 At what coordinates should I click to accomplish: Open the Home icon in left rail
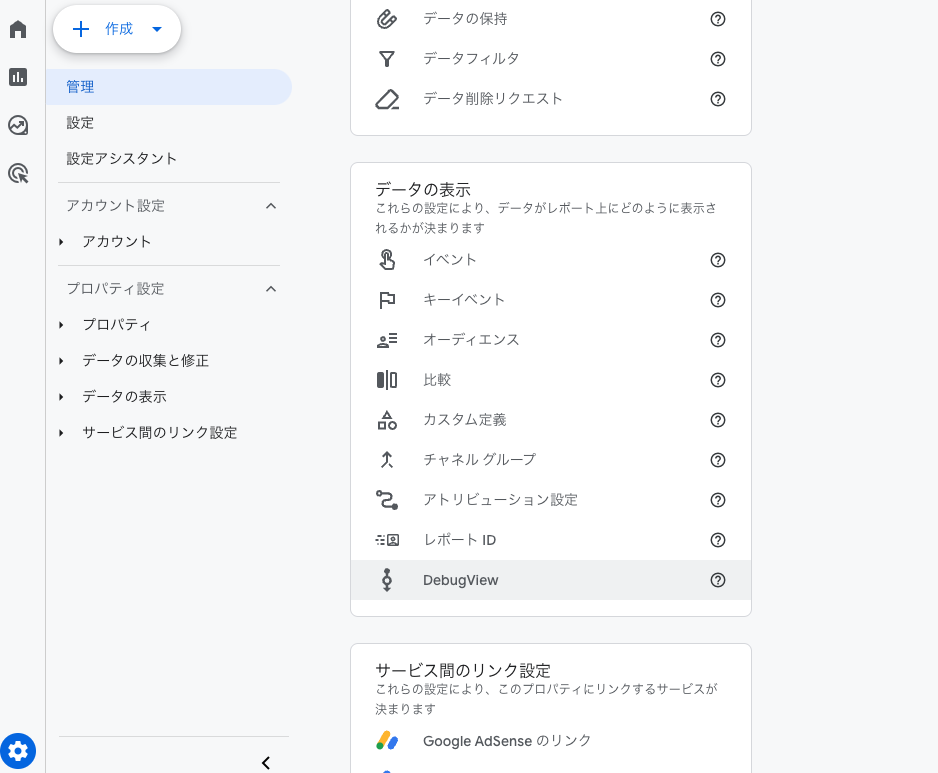18,29
